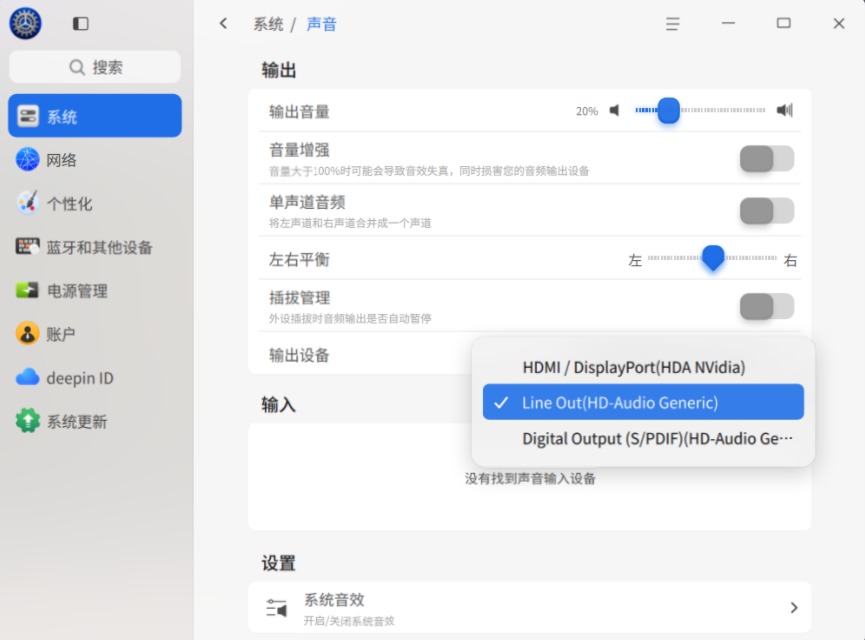Open 系统更新 in the sidebar
This screenshot has height=640, width=865.
pyautogui.click(x=95, y=421)
